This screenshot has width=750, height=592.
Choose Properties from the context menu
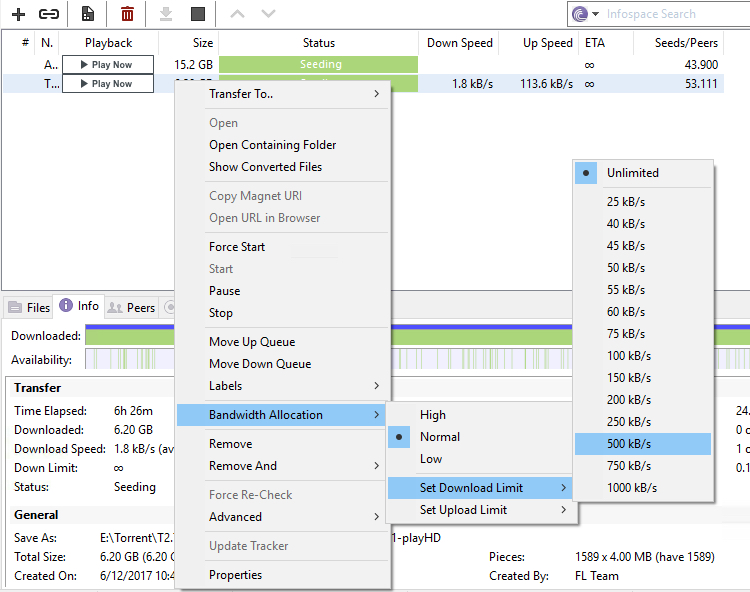click(x=236, y=575)
